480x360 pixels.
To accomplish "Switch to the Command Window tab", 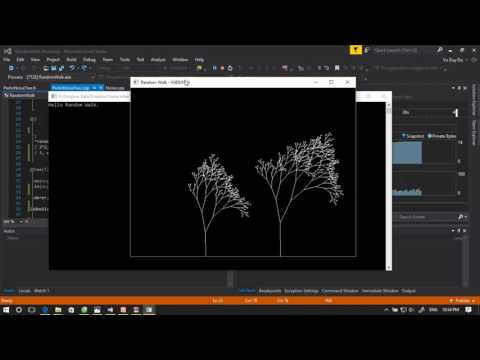I will [x=340, y=291].
